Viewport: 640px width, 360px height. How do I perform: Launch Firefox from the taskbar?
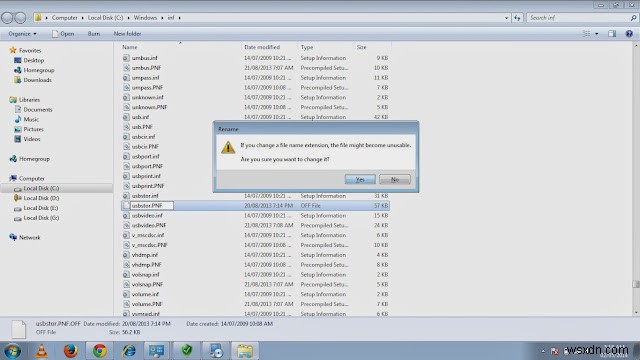(x=71, y=351)
